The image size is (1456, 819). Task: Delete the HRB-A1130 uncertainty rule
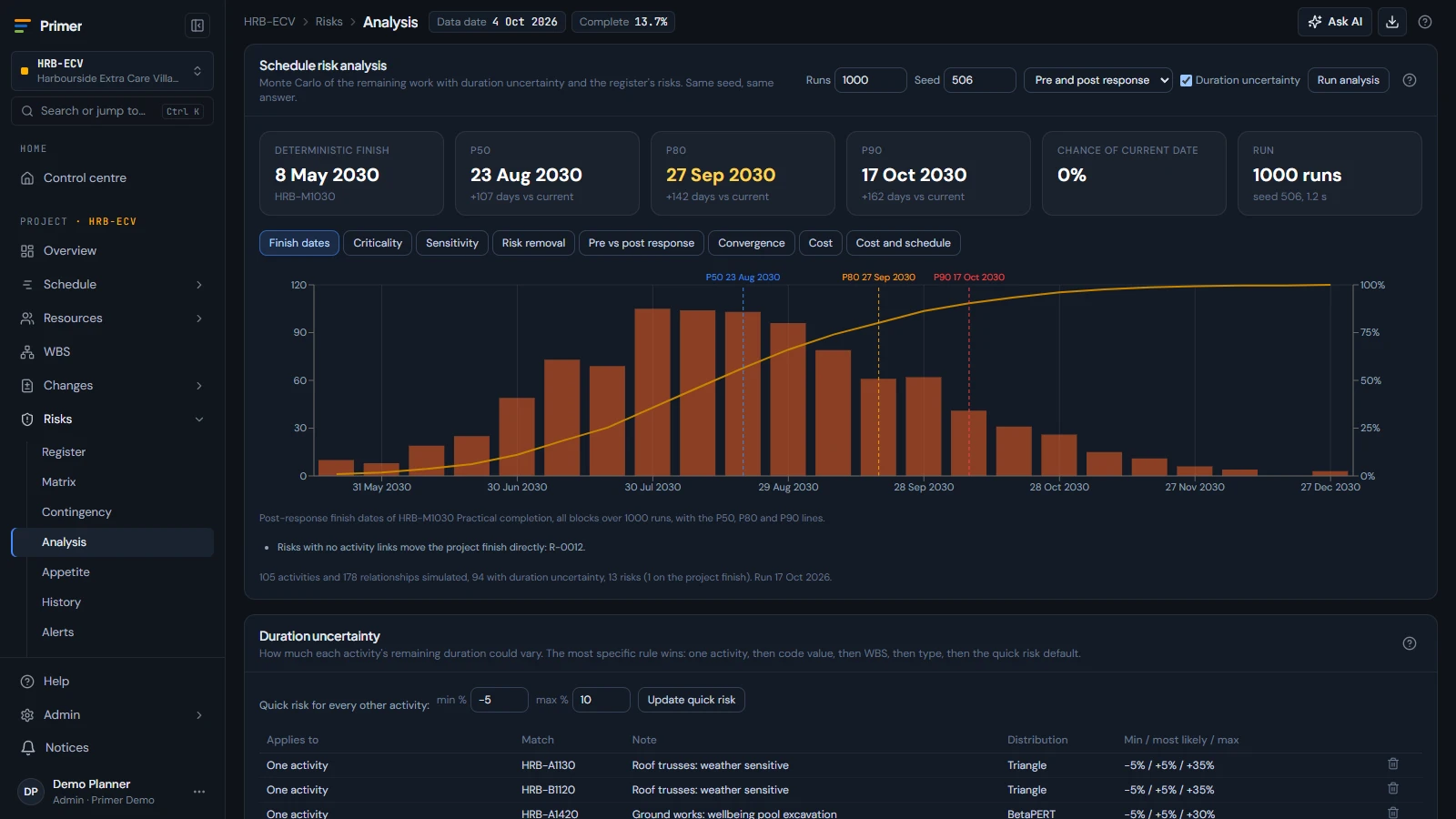1392,764
